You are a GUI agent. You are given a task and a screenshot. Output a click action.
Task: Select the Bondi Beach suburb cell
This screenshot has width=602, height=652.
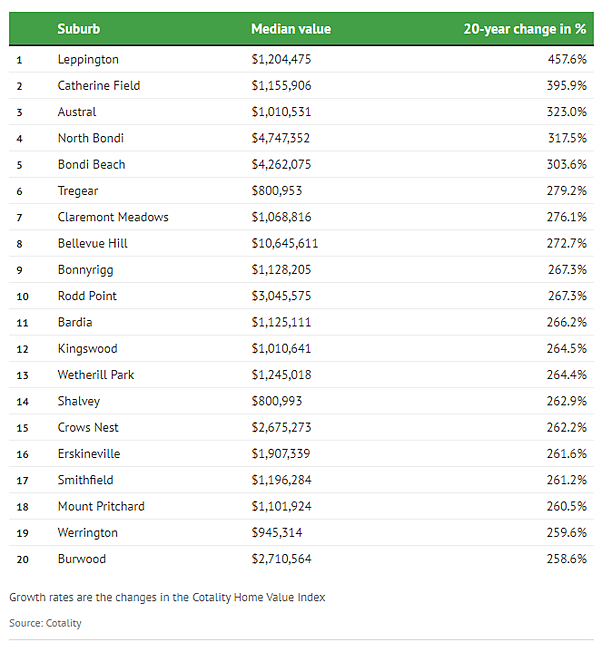click(91, 164)
